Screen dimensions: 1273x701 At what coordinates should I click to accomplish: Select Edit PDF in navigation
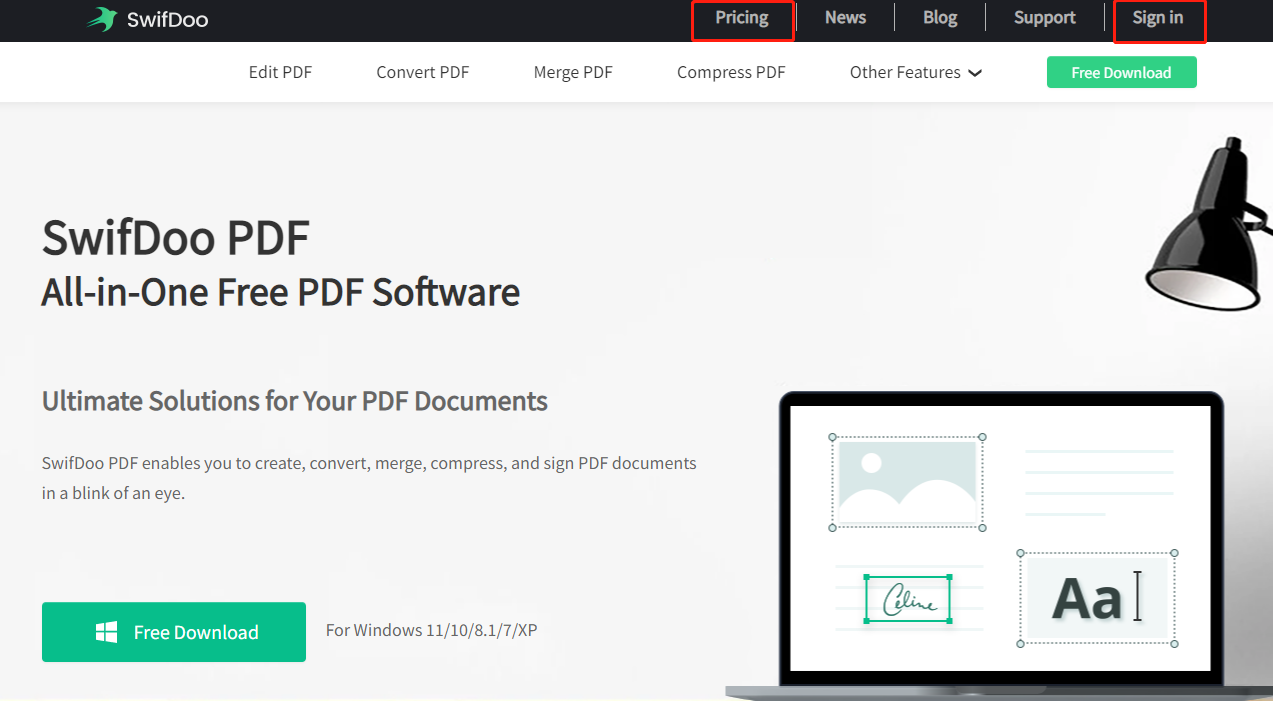point(280,72)
